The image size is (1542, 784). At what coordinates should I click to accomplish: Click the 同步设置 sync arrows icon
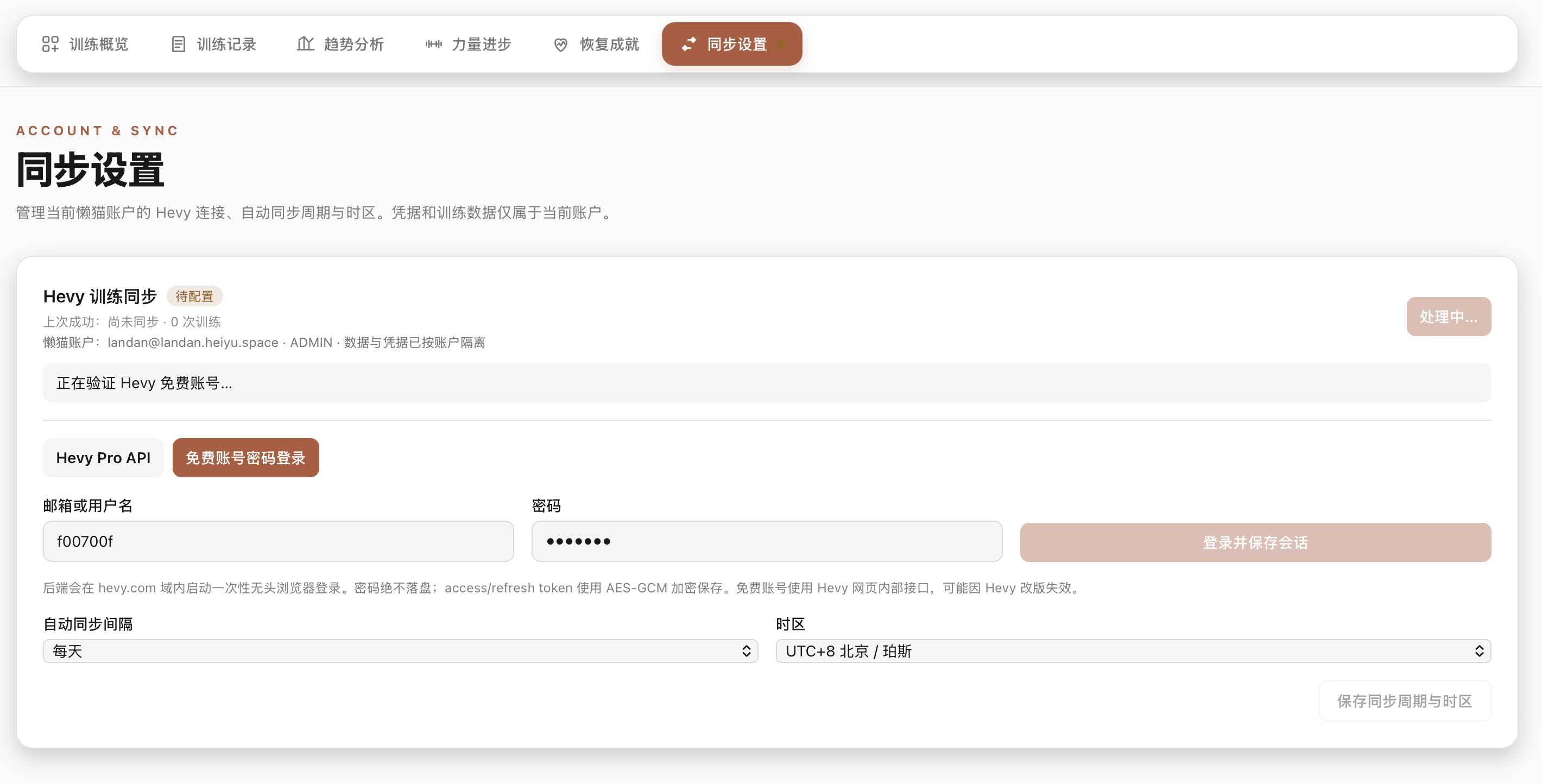pos(689,43)
